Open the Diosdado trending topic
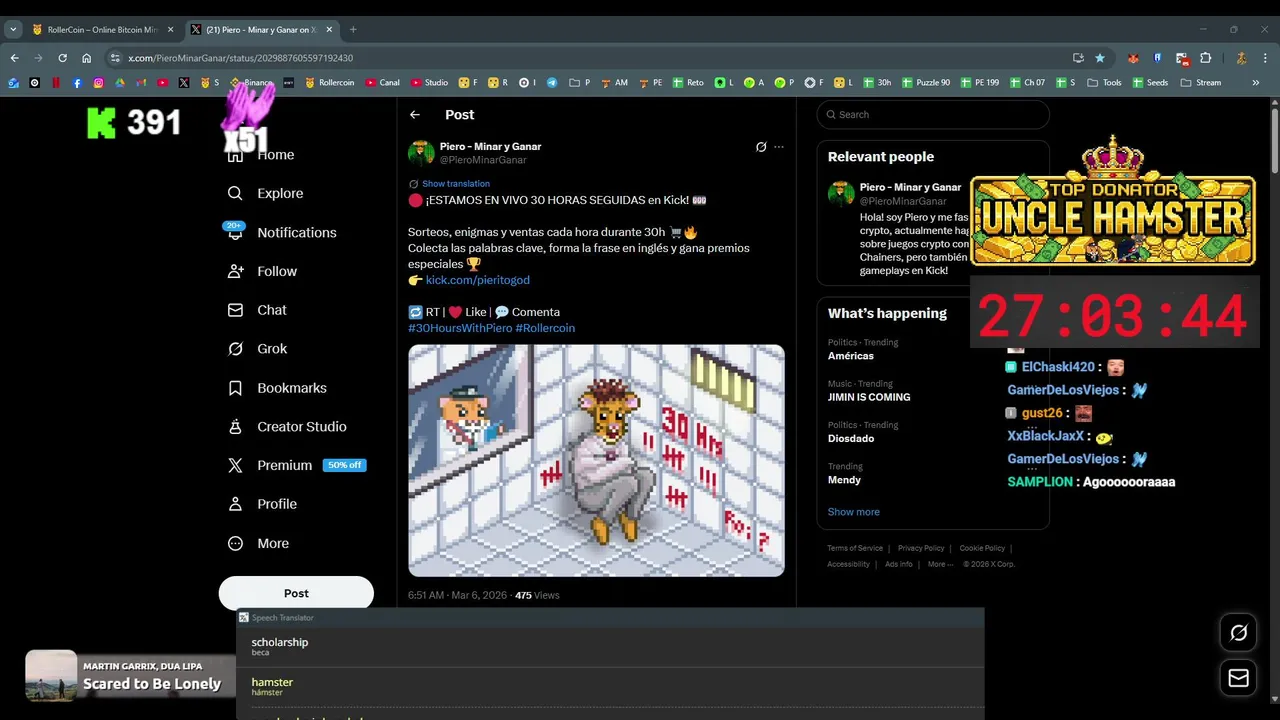 point(851,438)
